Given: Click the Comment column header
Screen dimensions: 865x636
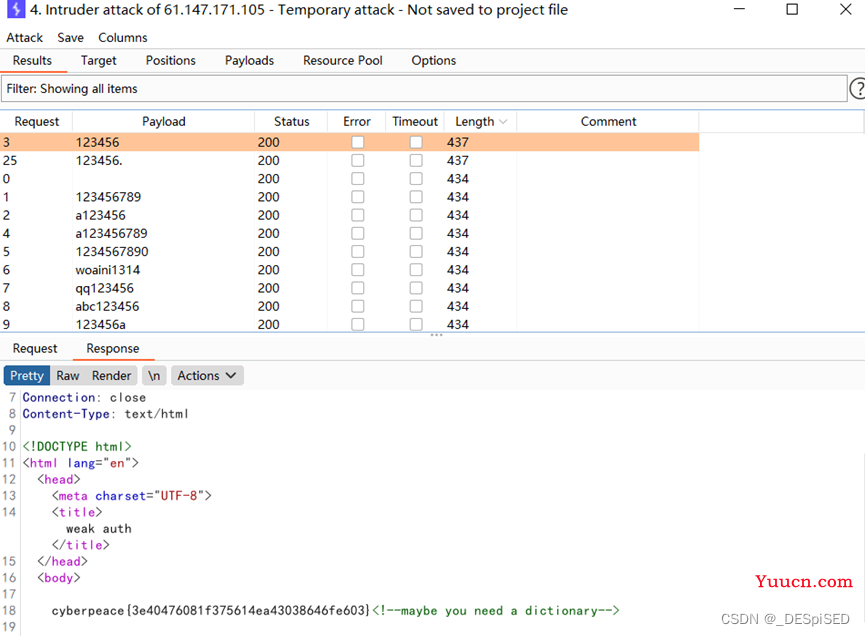Looking at the screenshot, I should 608,121.
